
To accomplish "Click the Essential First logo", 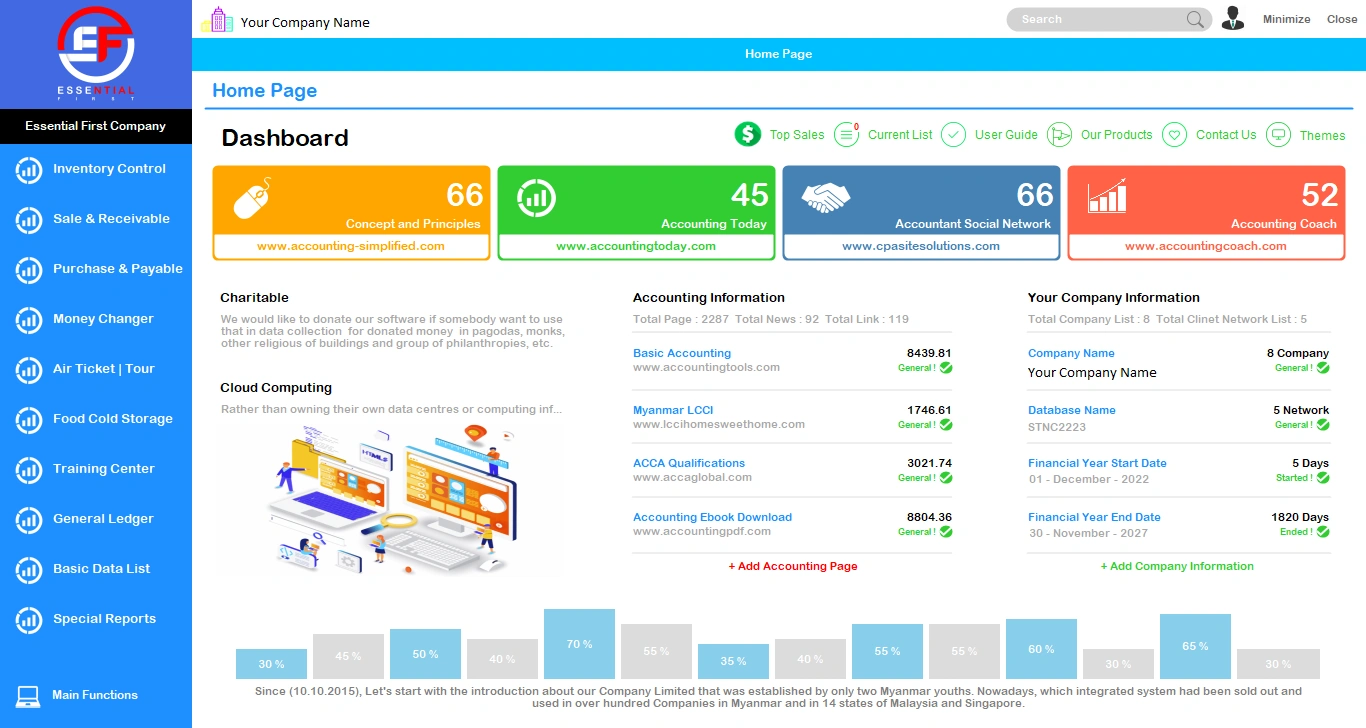I will [96, 55].
